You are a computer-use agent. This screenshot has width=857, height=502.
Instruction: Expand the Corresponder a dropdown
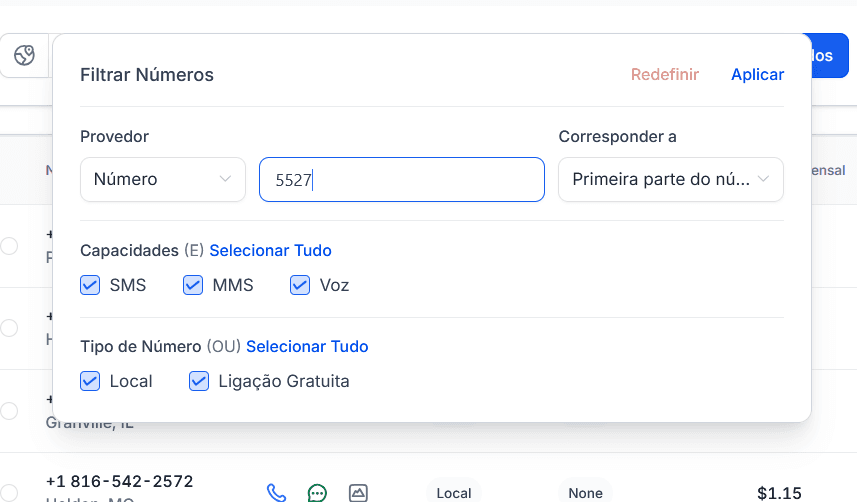[x=670, y=180]
